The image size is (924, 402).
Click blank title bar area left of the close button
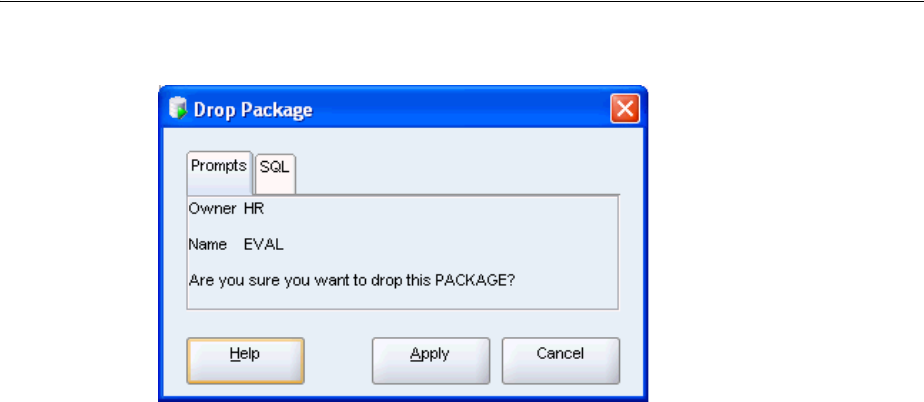[x=460, y=109]
